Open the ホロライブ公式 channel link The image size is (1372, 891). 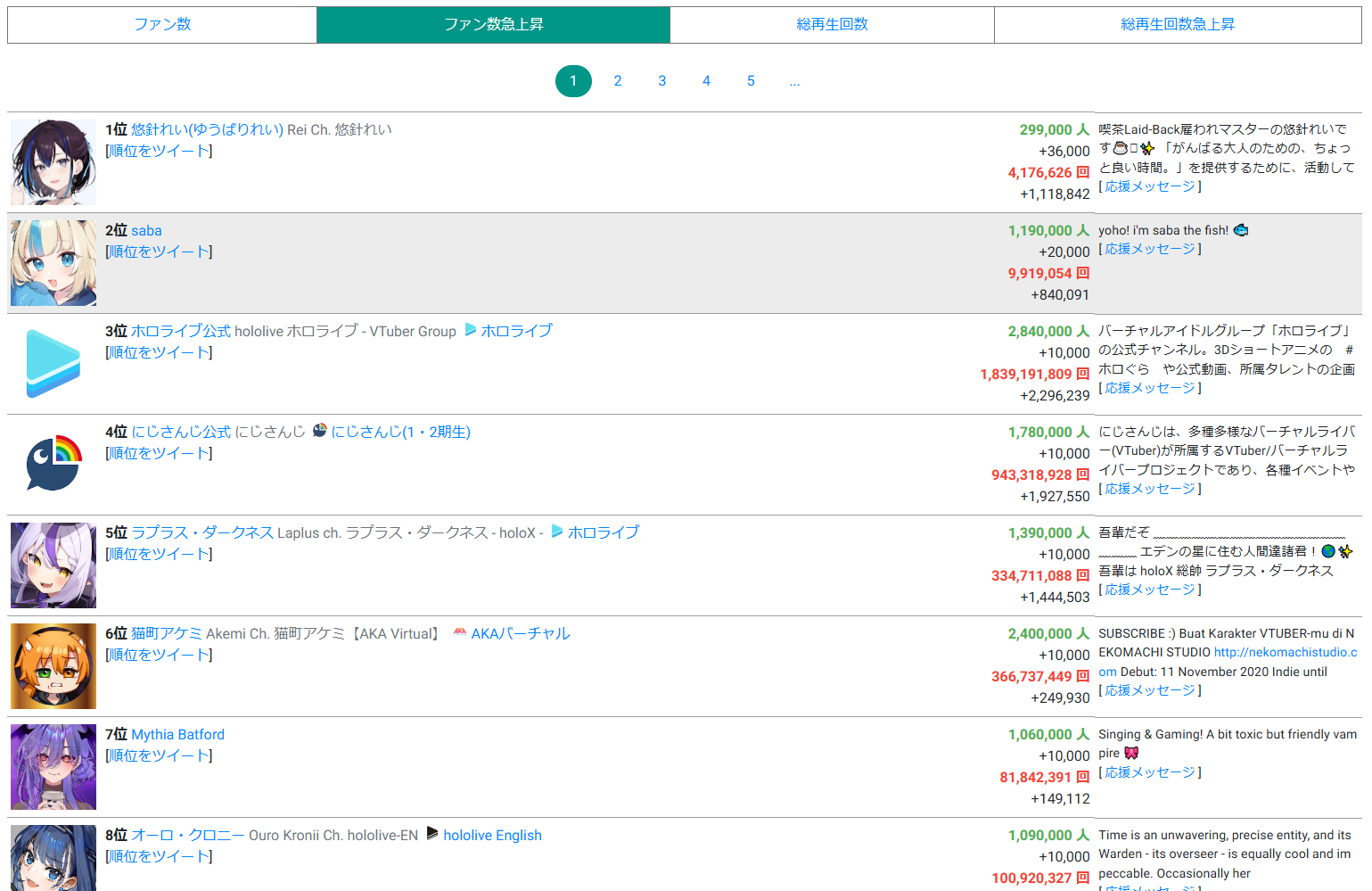pyautogui.click(x=181, y=331)
